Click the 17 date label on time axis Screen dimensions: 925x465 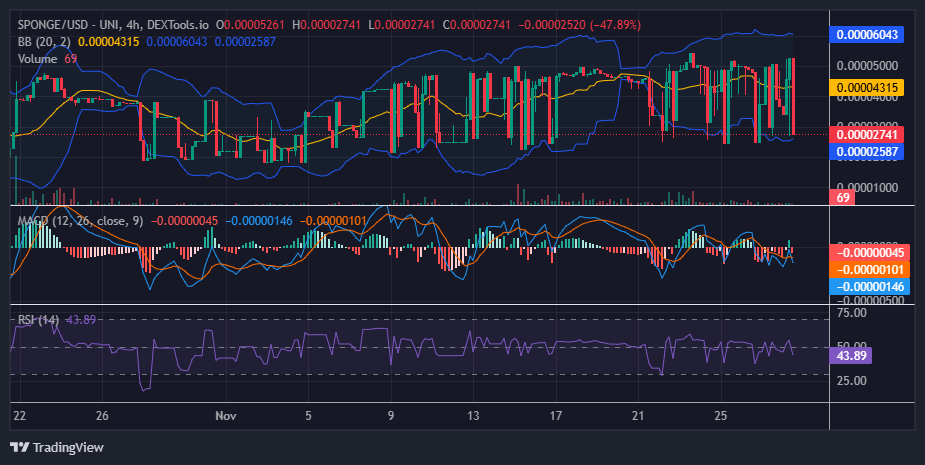click(556, 415)
